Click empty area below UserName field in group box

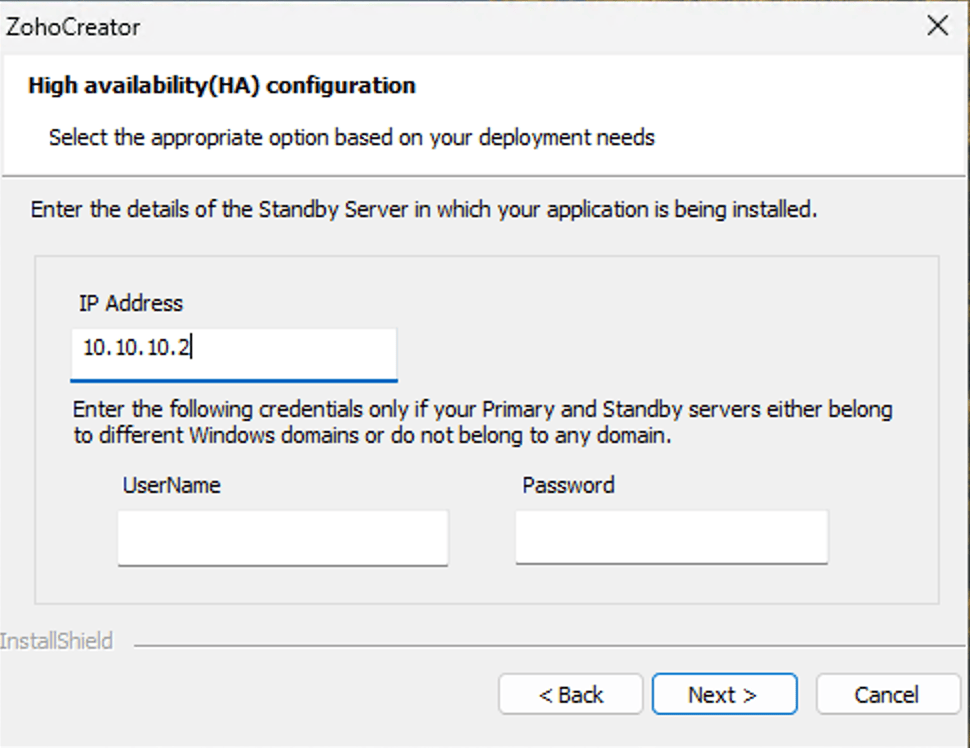coord(283,585)
